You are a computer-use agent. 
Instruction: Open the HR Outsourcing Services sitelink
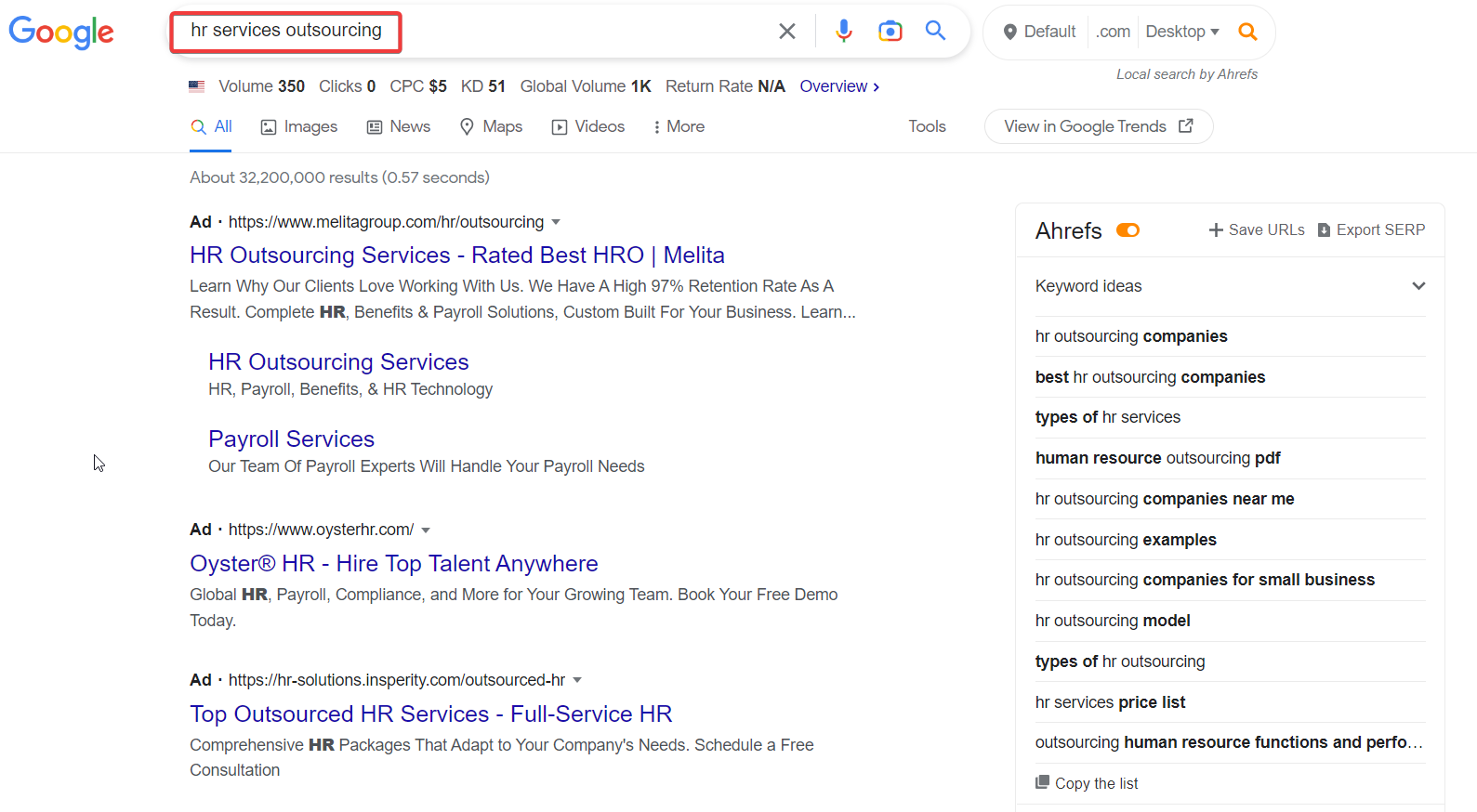[x=338, y=361]
